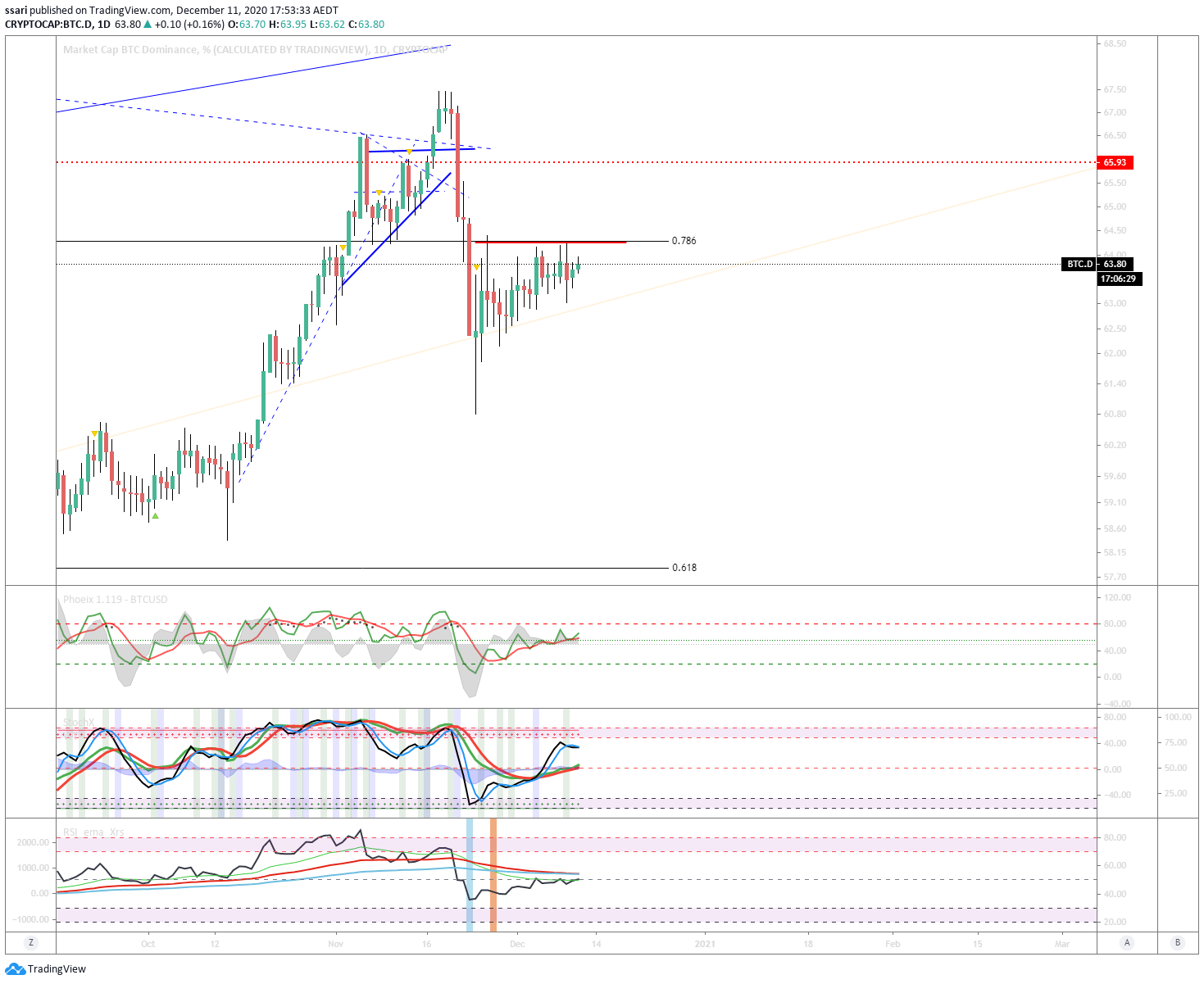Click the green up-triangle marker near October
This screenshot has height=984, width=1204.
point(155,516)
